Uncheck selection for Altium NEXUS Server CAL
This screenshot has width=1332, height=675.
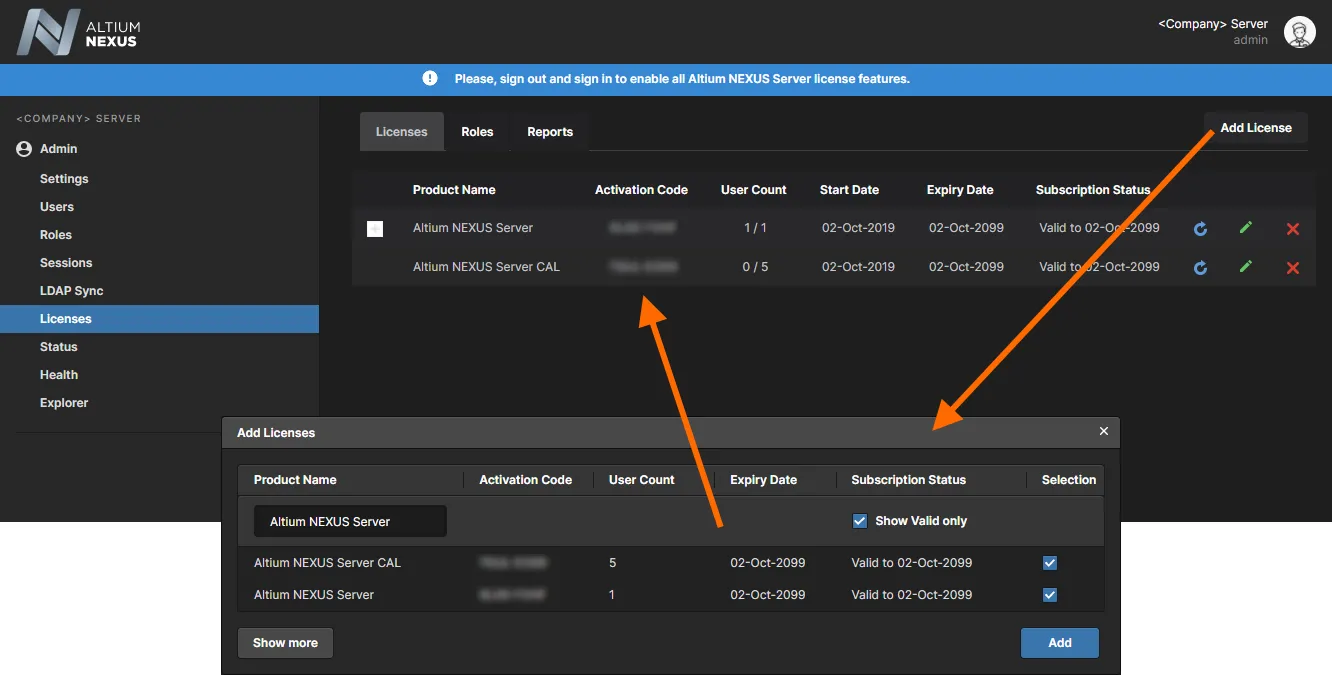[x=1050, y=563]
